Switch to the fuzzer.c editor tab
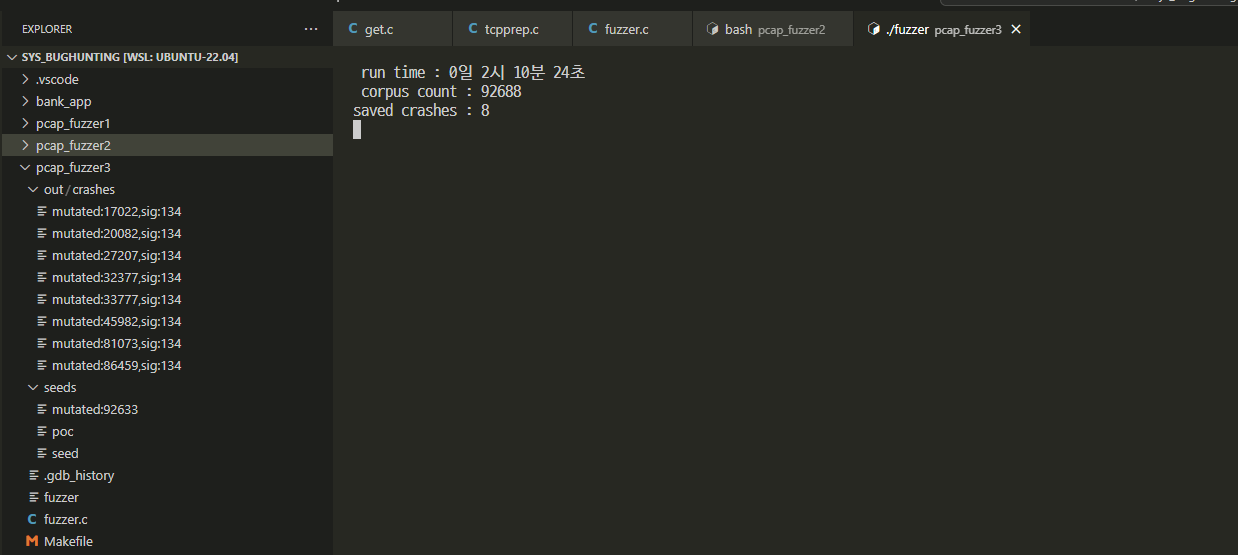 633,29
